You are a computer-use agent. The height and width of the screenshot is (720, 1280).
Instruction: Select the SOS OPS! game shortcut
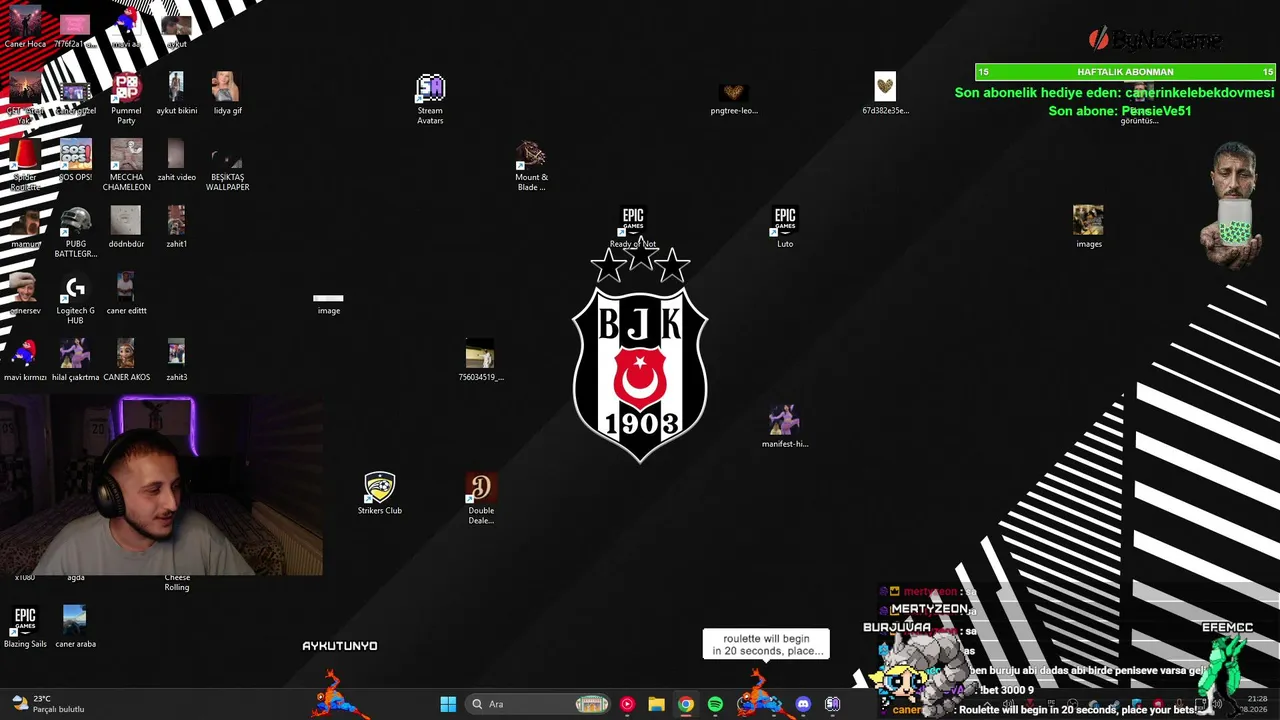[x=75, y=161]
